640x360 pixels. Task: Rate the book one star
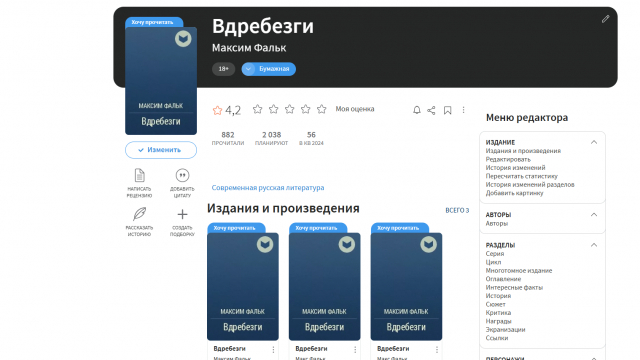pos(257,109)
